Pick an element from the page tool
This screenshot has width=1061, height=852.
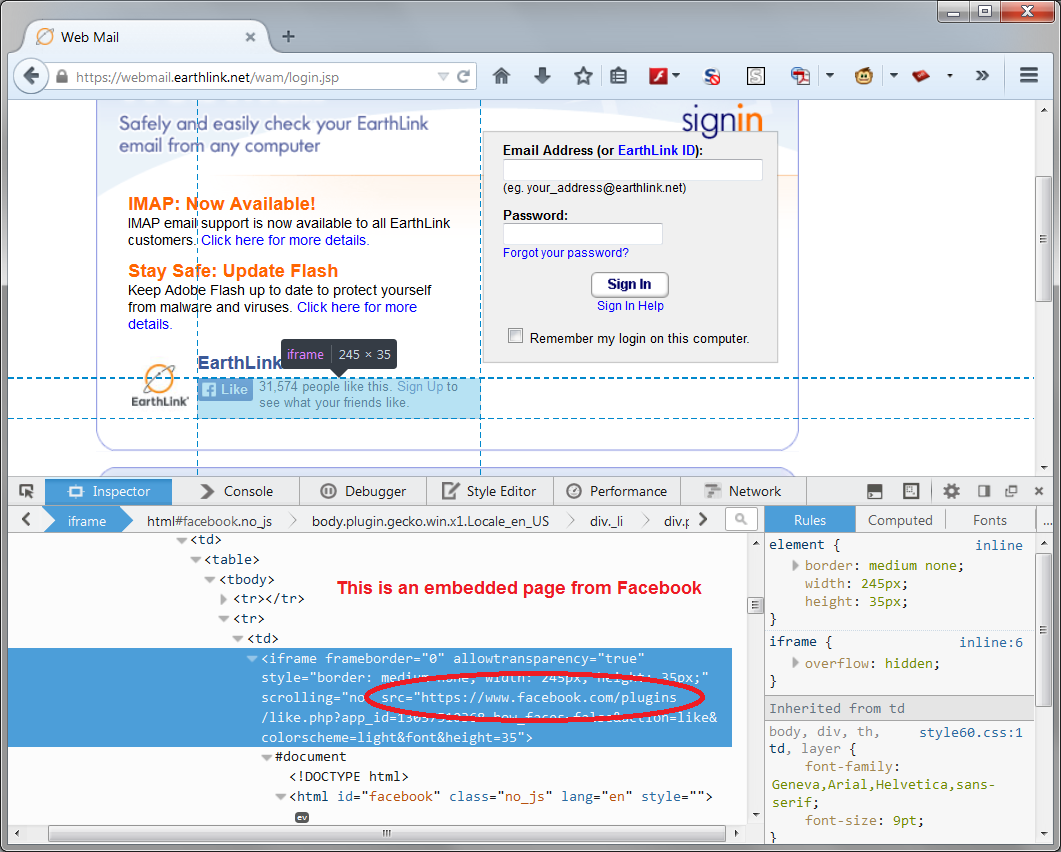(x=26, y=491)
